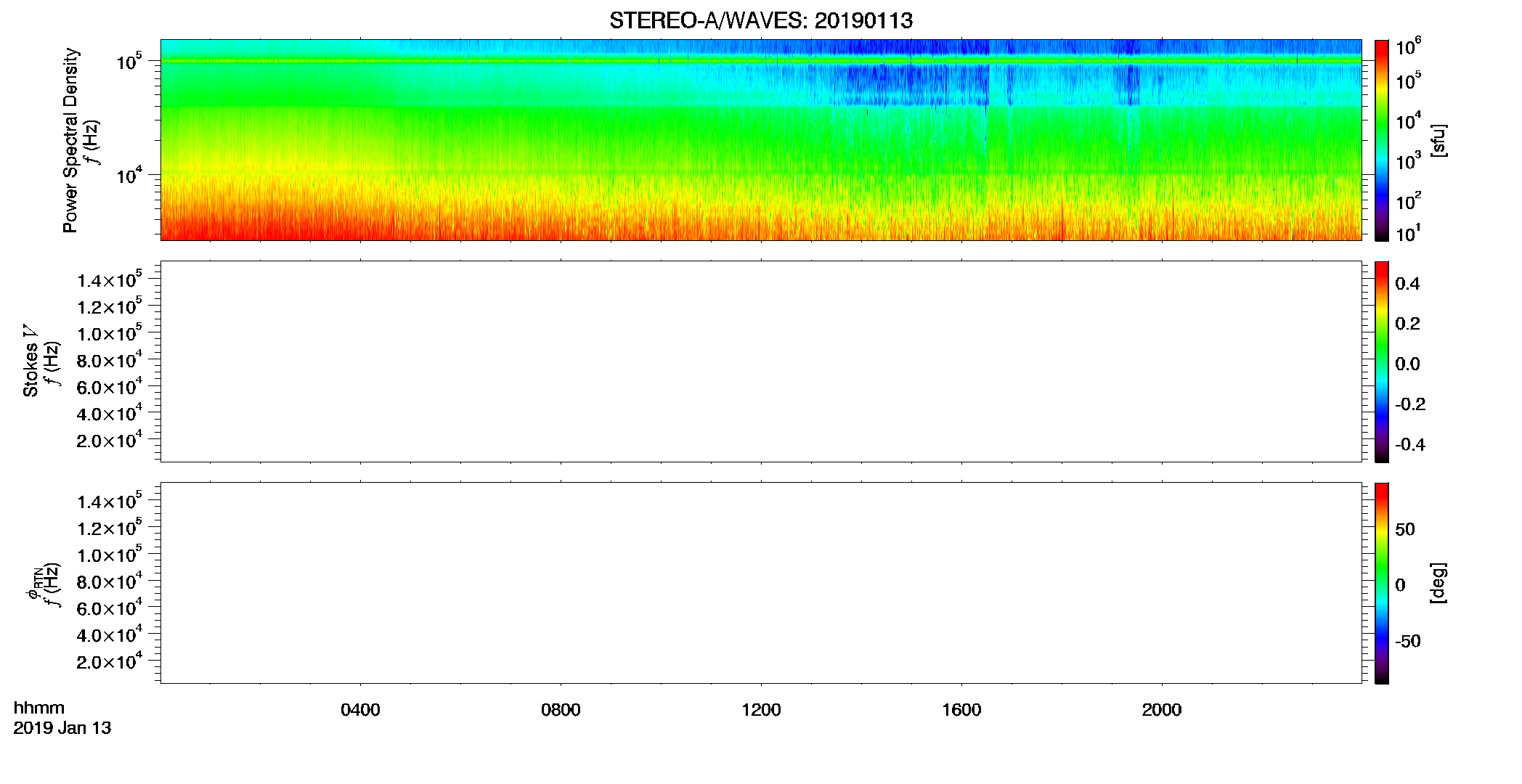This screenshot has height=784, width=1522.
Task: Click the -50 label on degrees colorbar
Action: [x=1408, y=641]
